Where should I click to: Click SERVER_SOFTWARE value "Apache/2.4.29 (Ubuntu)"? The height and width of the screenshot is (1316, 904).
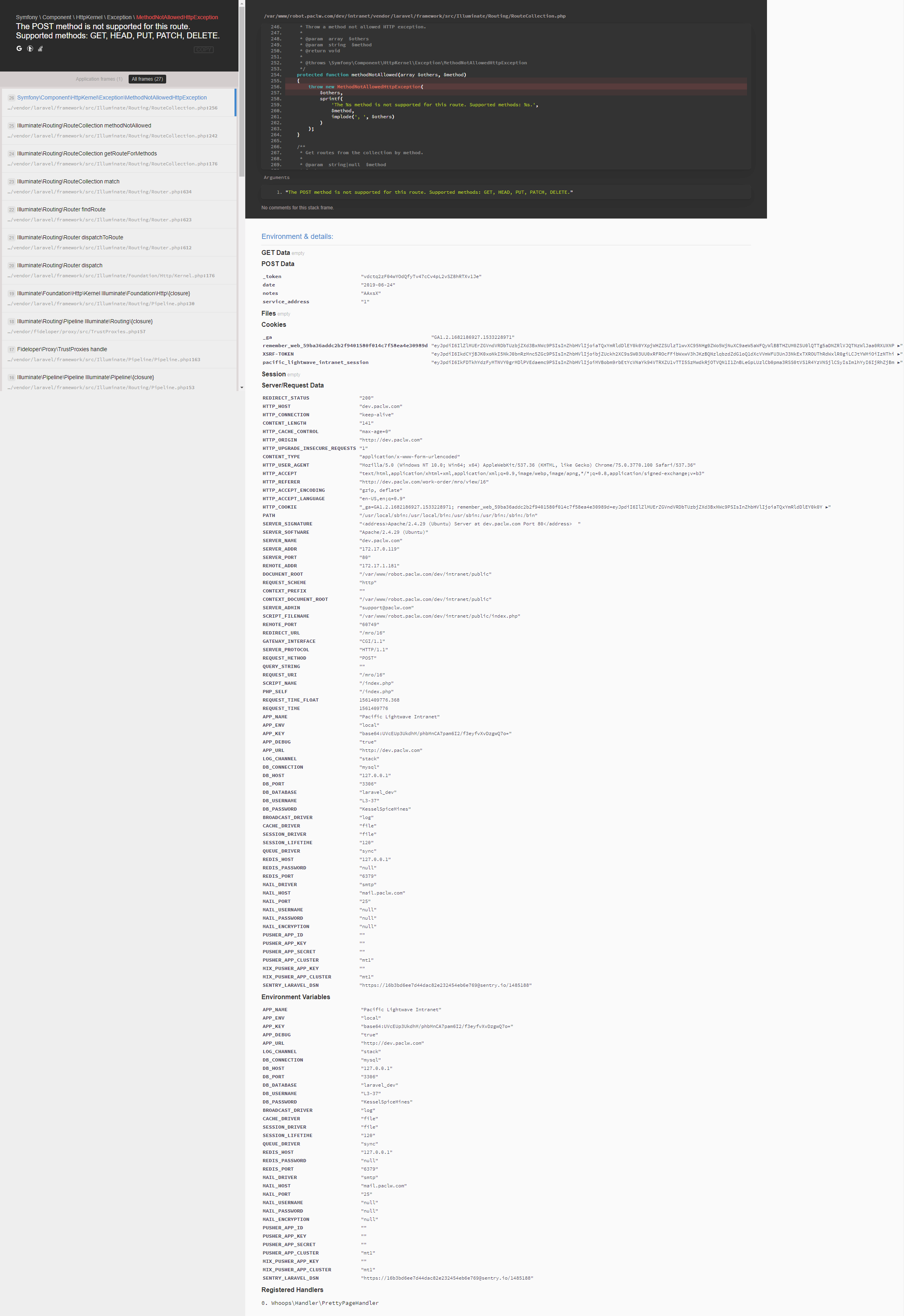[x=393, y=533]
